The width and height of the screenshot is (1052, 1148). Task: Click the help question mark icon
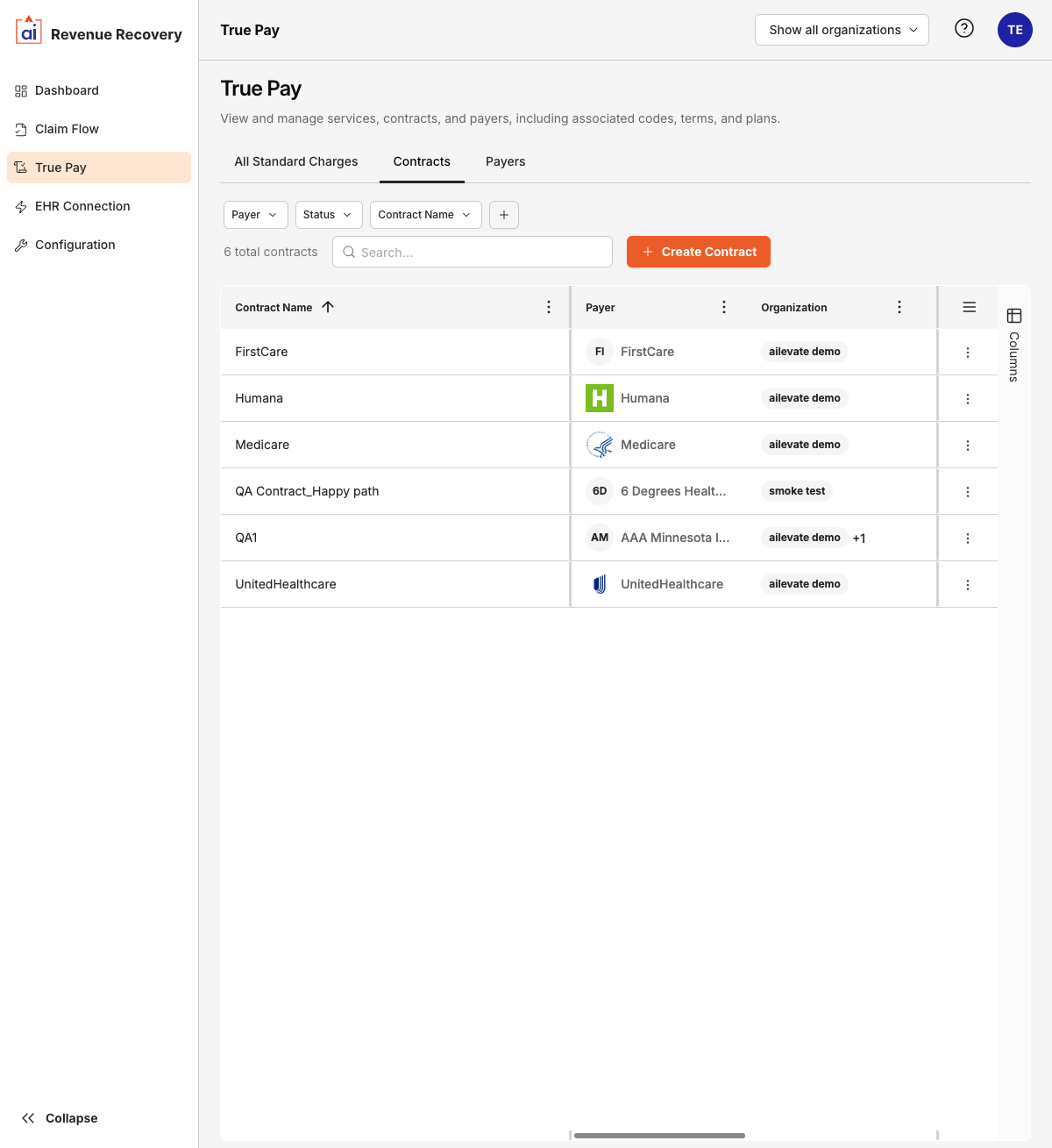tap(963, 28)
